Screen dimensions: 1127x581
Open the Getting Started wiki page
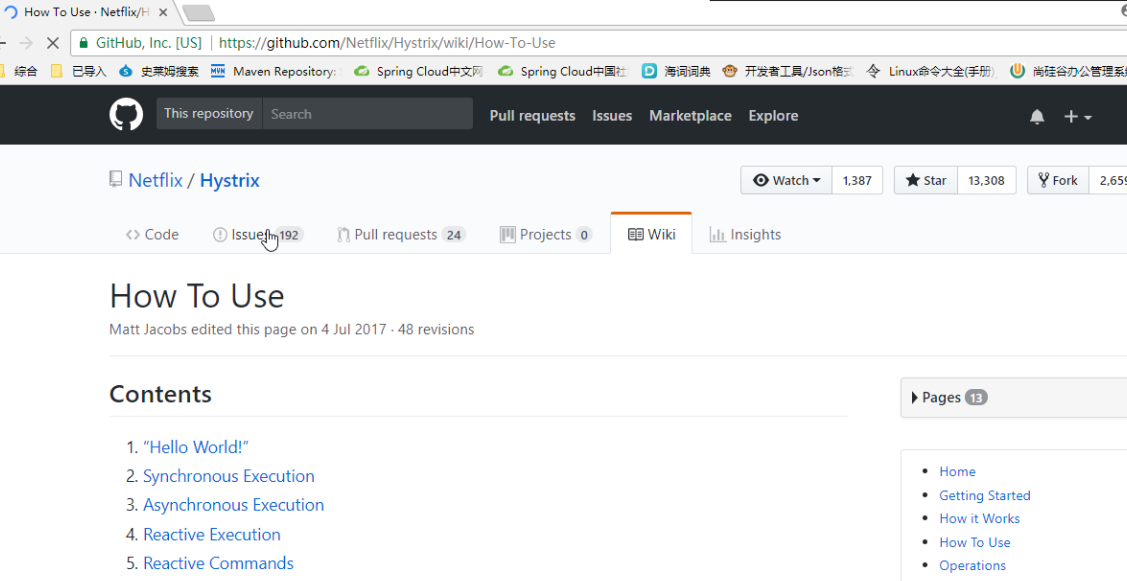(x=985, y=495)
